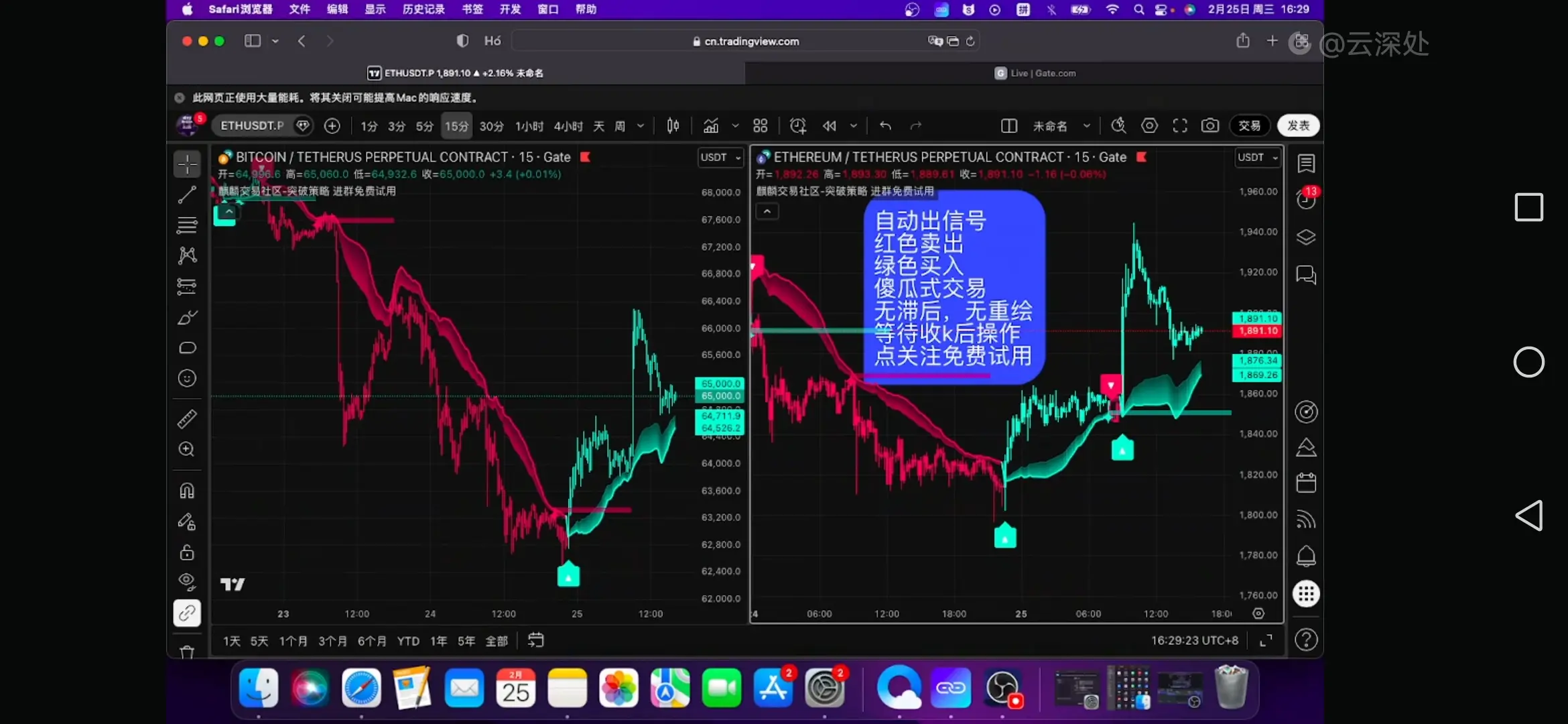This screenshot has width=1568, height=724.
Task: Open the 历史记录 menu in the menu bar
Action: tap(423, 9)
